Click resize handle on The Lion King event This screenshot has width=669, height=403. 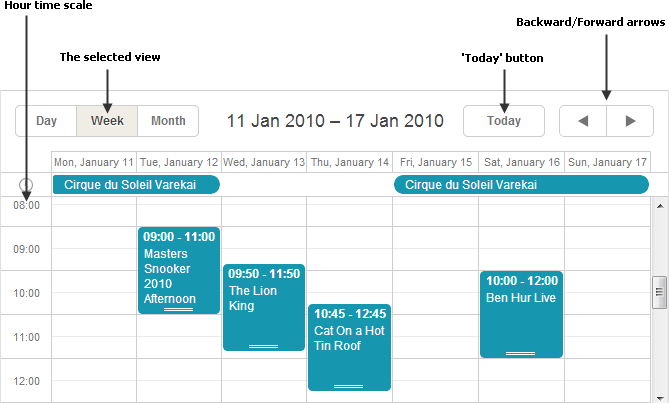[264, 346]
